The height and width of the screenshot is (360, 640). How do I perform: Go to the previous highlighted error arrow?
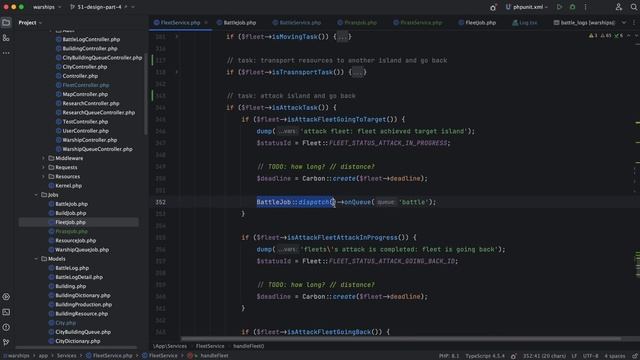coord(629,36)
